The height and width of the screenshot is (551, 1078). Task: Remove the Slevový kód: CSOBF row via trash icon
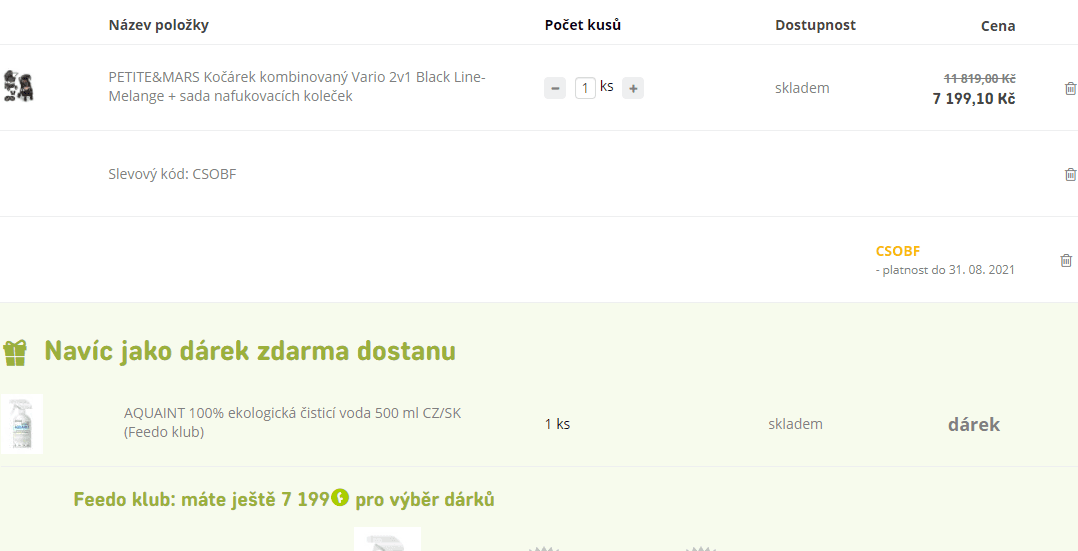click(1070, 174)
